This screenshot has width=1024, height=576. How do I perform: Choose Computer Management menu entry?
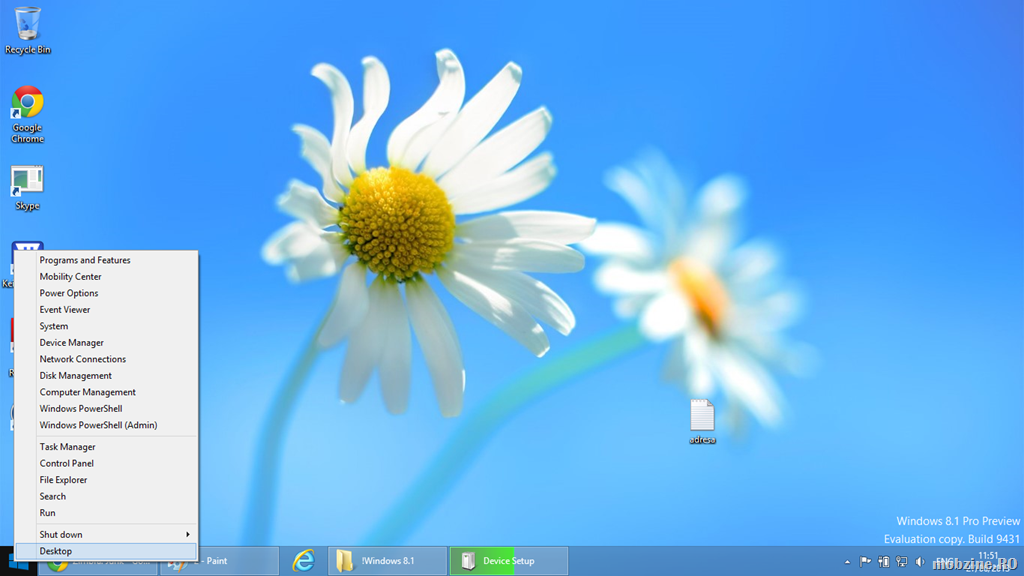tap(106, 392)
